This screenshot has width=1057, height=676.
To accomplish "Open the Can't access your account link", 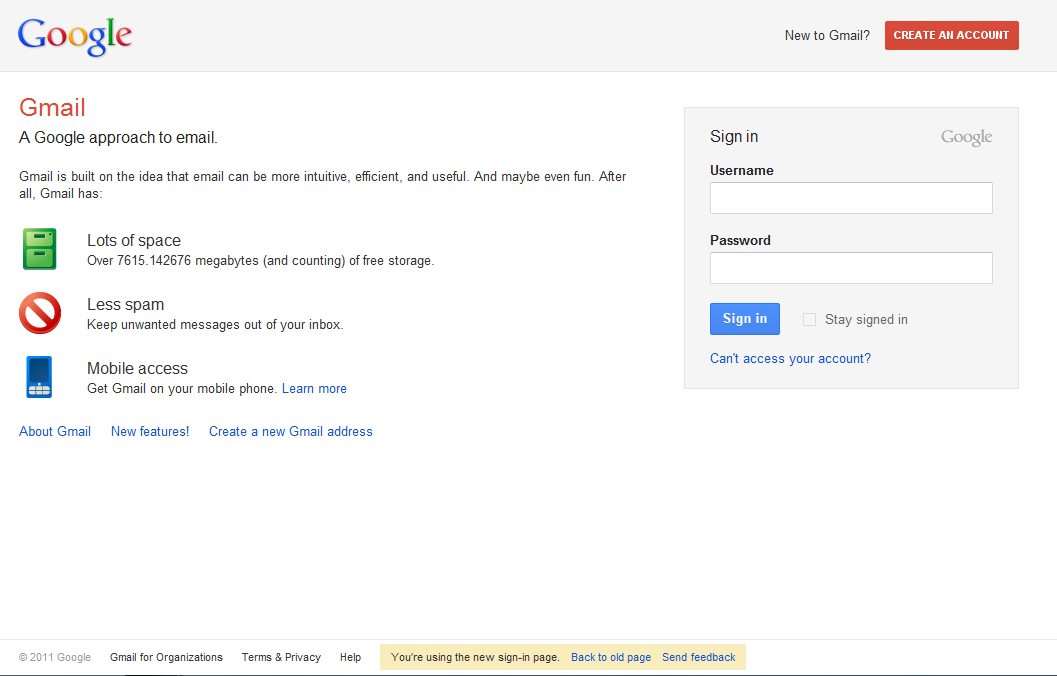I will [x=790, y=359].
